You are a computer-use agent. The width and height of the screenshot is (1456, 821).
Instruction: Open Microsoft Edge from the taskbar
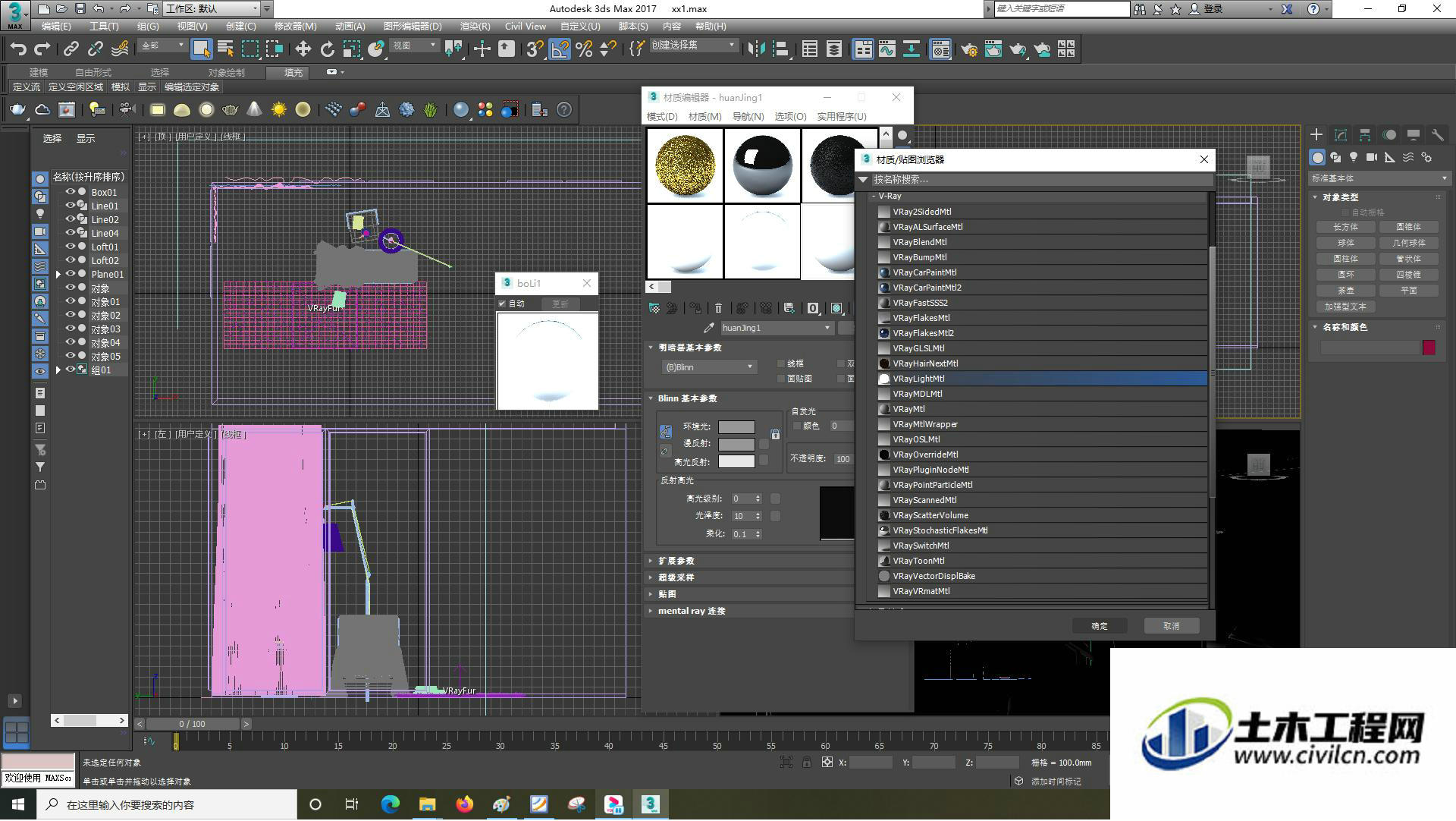[390, 805]
